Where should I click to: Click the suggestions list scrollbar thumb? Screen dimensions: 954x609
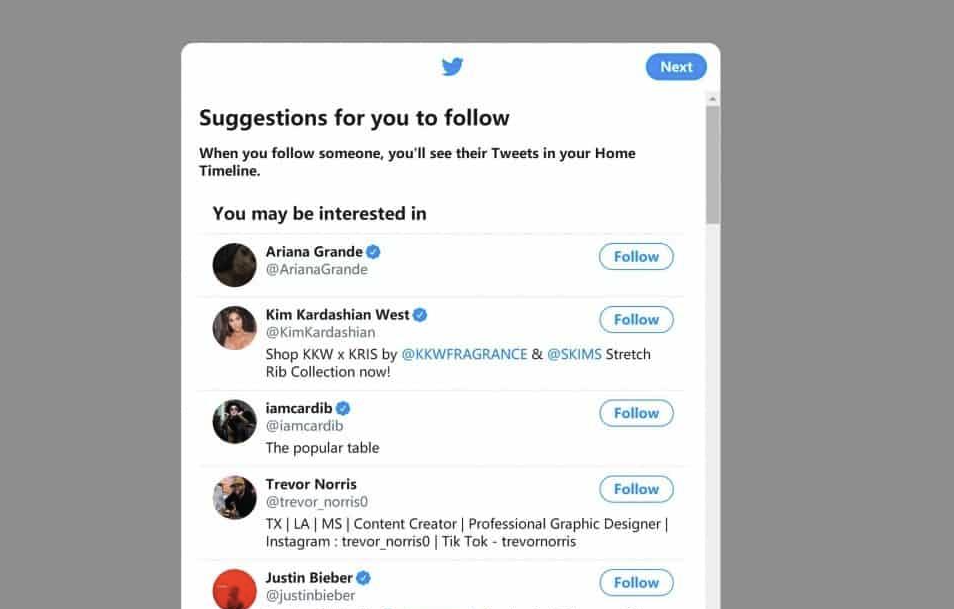pos(713,165)
